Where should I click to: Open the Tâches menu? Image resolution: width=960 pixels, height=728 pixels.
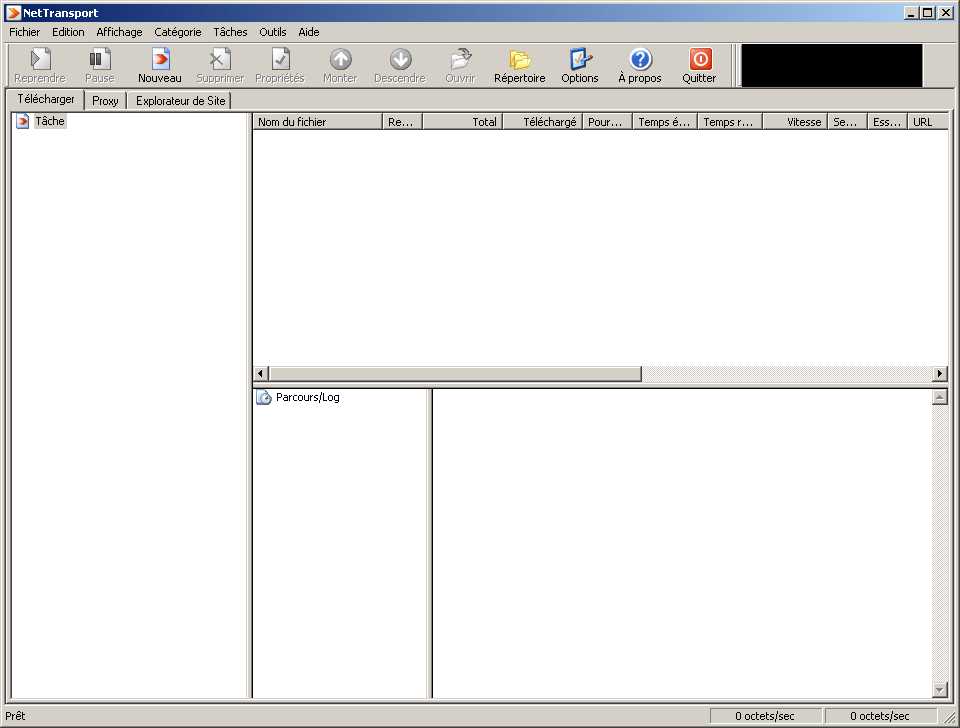click(230, 32)
